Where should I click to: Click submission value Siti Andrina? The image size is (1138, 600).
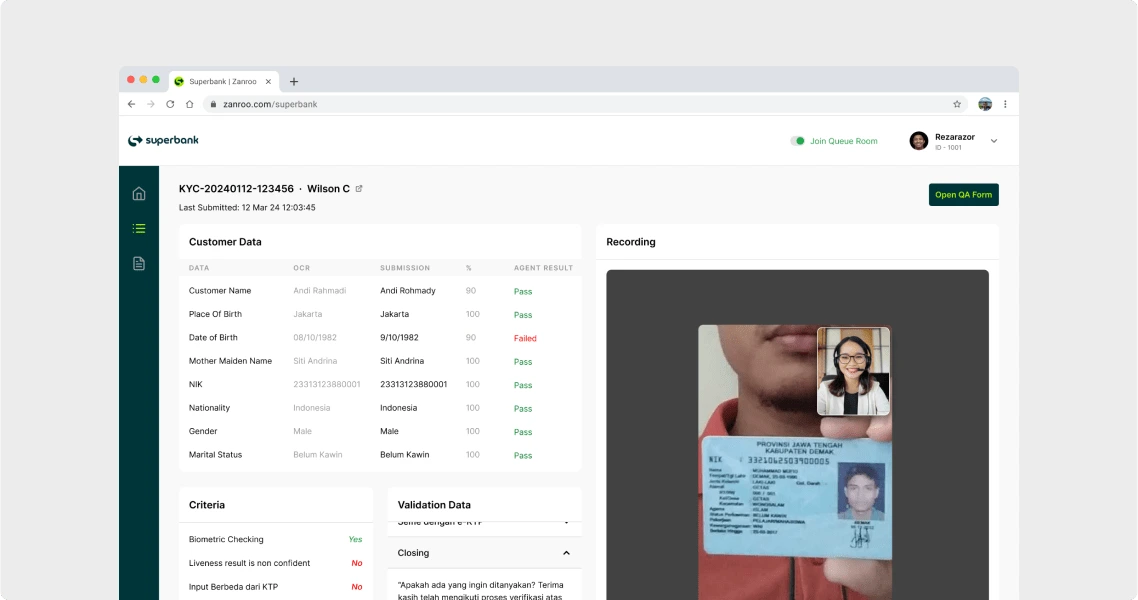click(x=402, y=361)
